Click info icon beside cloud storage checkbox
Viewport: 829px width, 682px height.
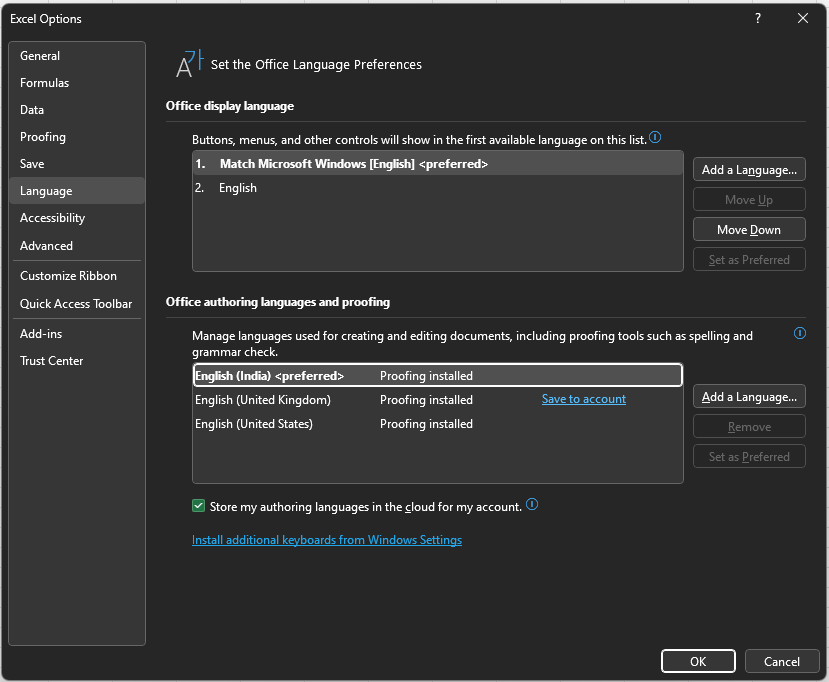coord(532,505)
